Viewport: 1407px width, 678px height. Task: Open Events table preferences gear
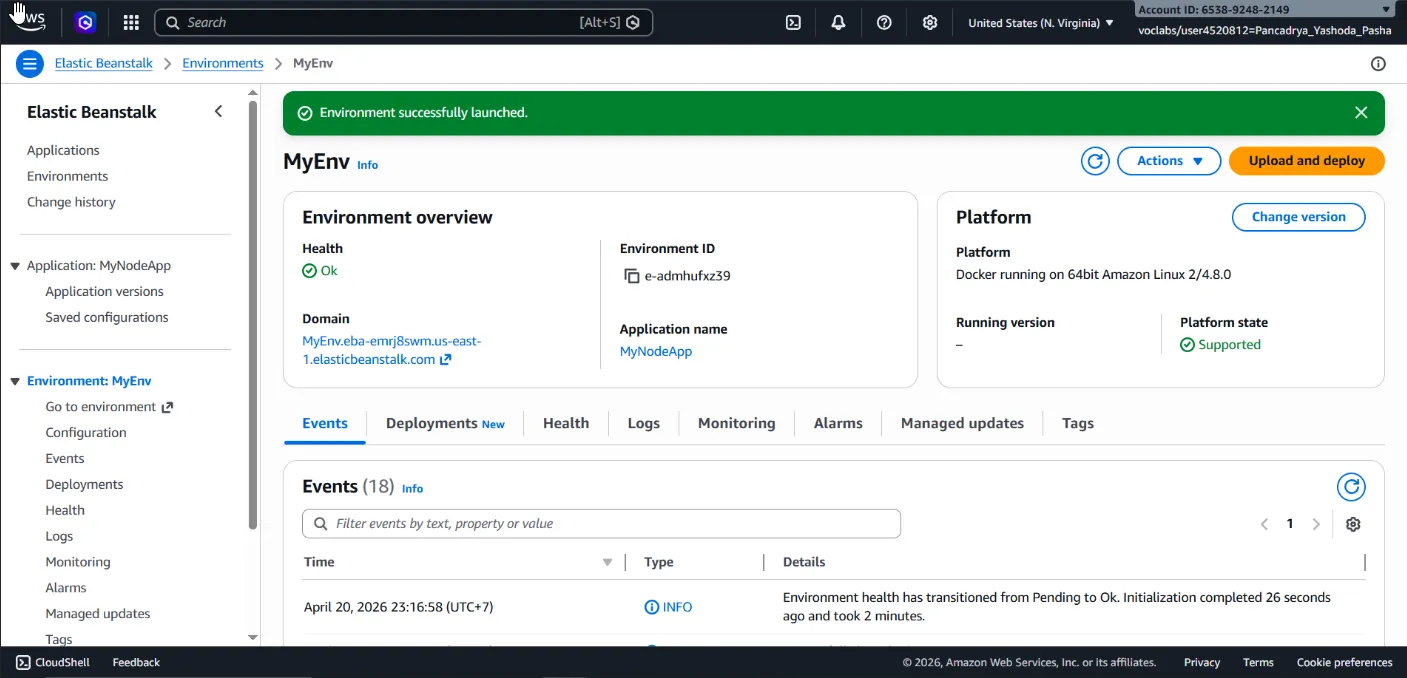pyautogui.click(x=1353, y=524)
